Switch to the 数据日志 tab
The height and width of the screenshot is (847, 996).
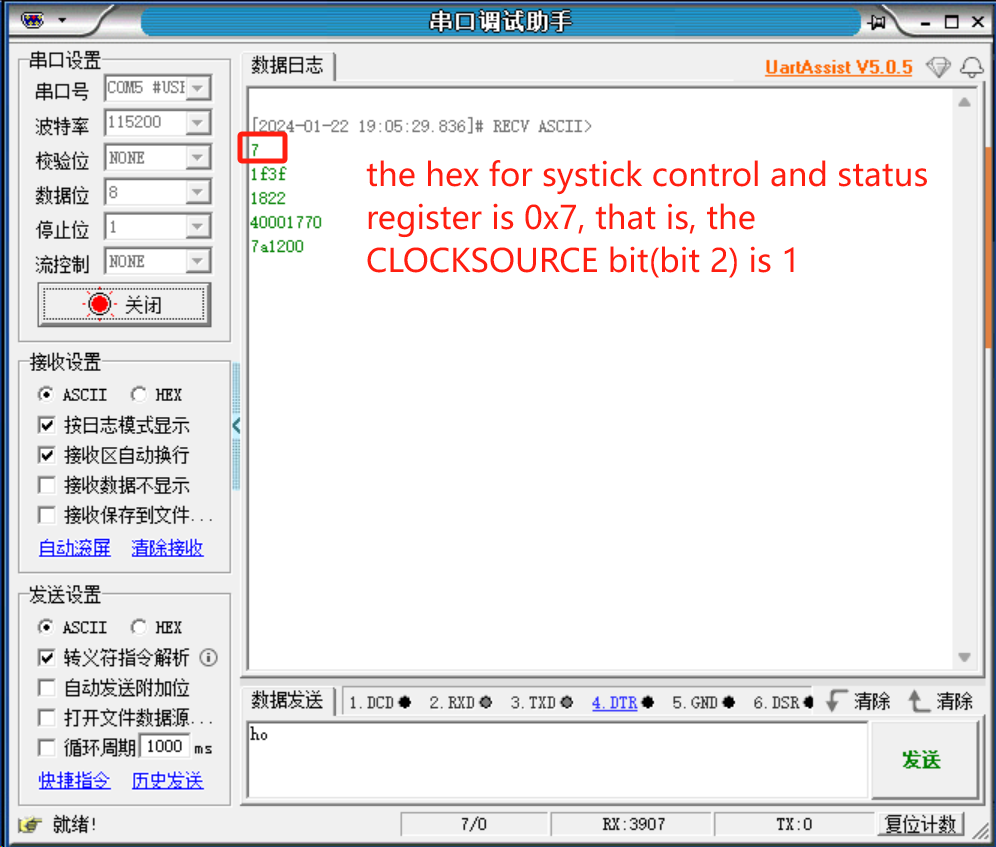click(287, 66)
